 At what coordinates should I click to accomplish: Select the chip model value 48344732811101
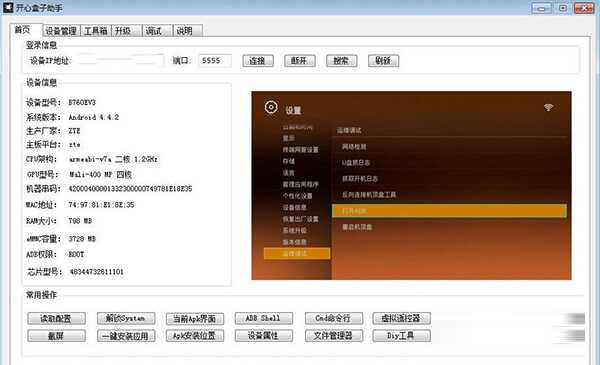(96, 272)
